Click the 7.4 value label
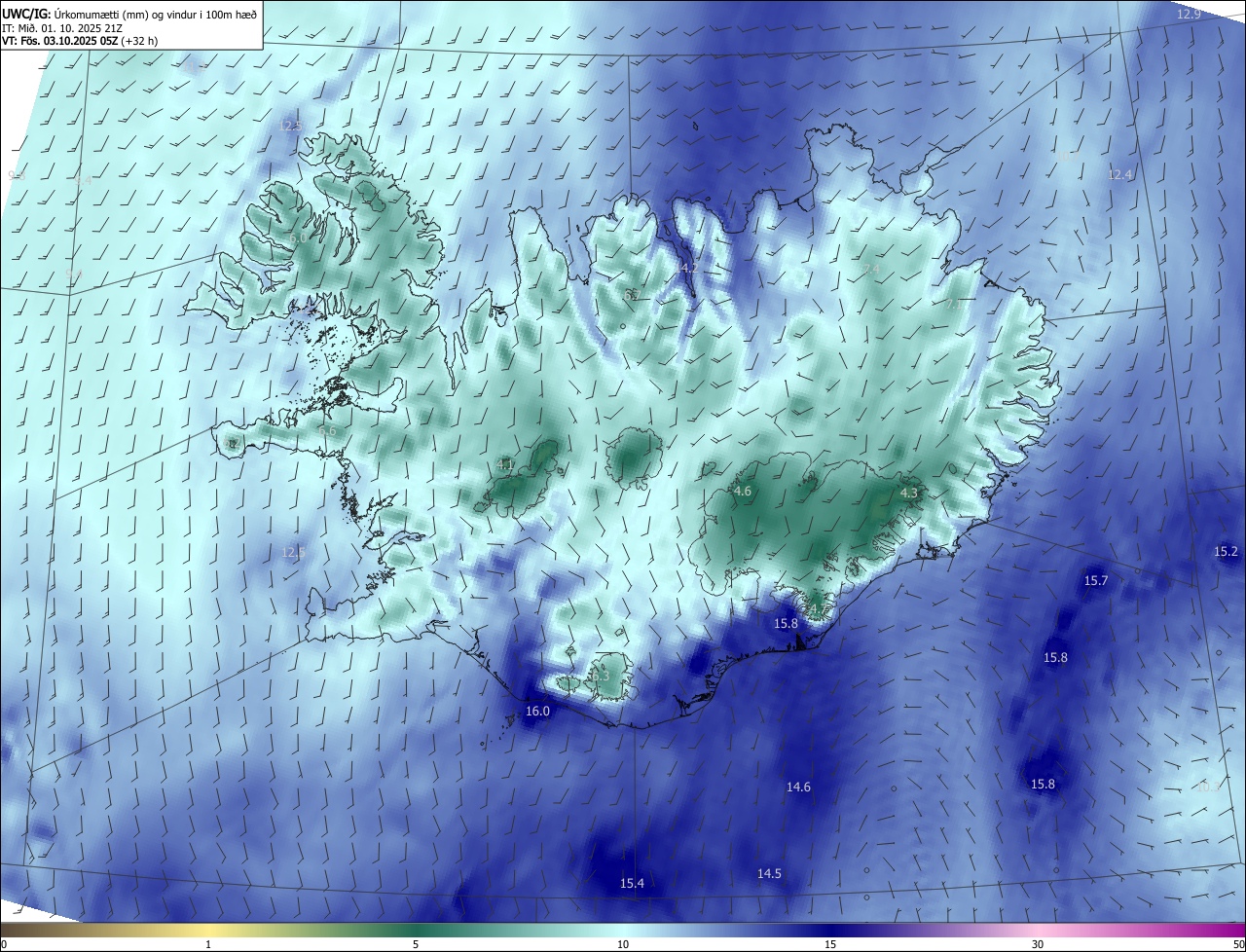The image size is (1246, 952). click(x=871, y=269)
